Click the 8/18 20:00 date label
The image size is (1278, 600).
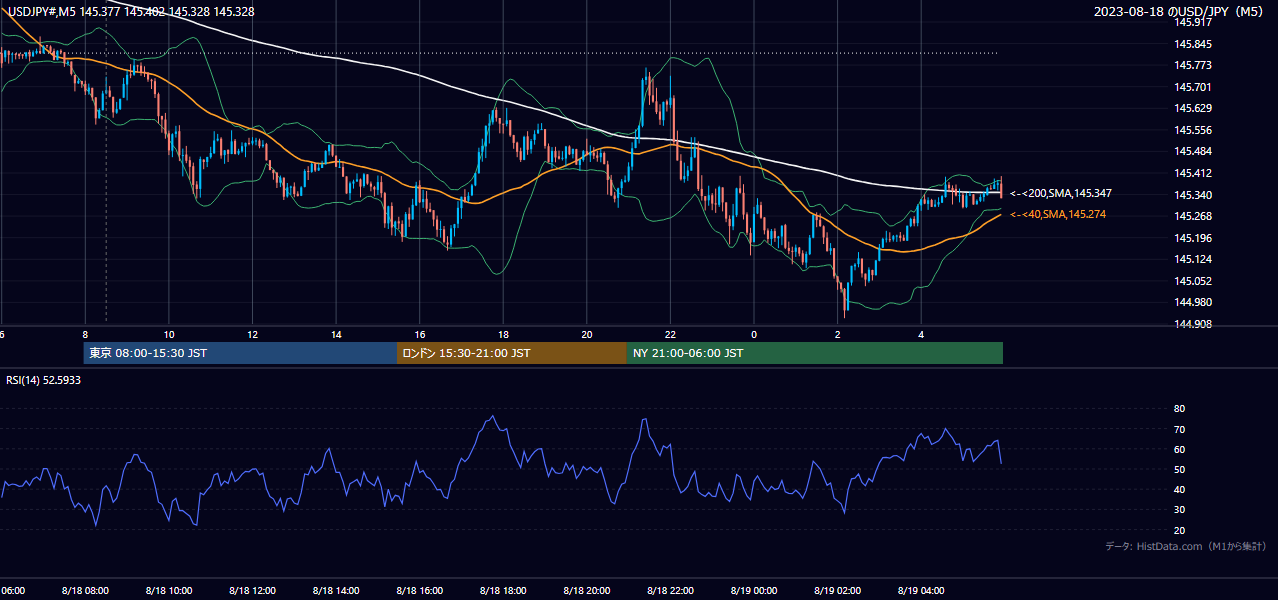pyautogui.click(x=586, y=590)
